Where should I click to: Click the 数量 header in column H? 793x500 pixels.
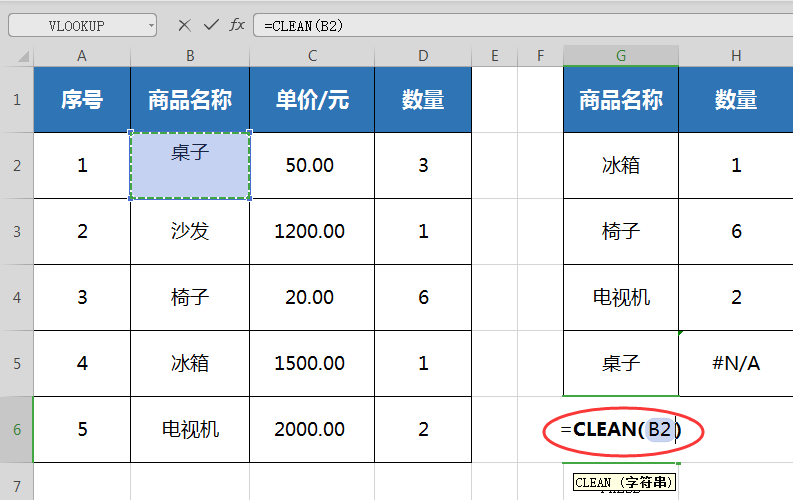(736, 100)
